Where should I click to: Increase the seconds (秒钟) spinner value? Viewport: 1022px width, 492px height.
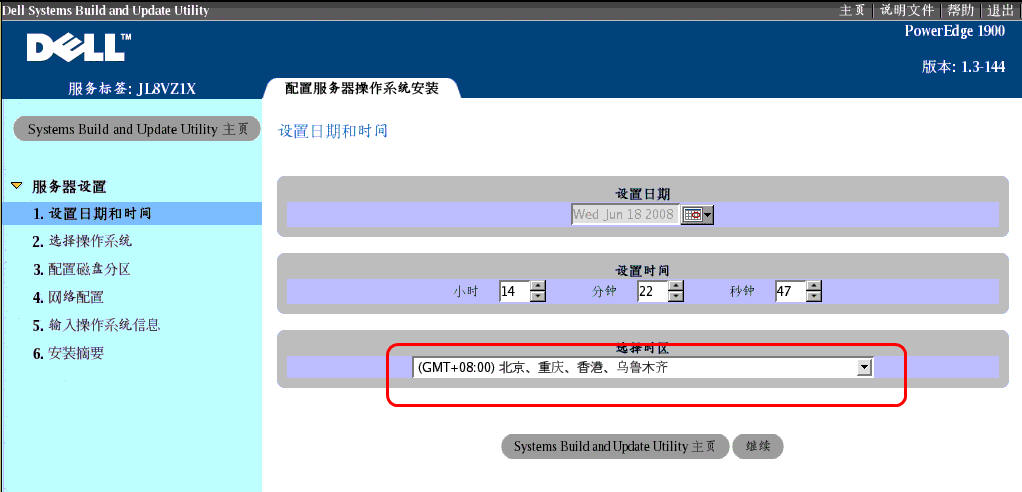(x=813, y=286)
